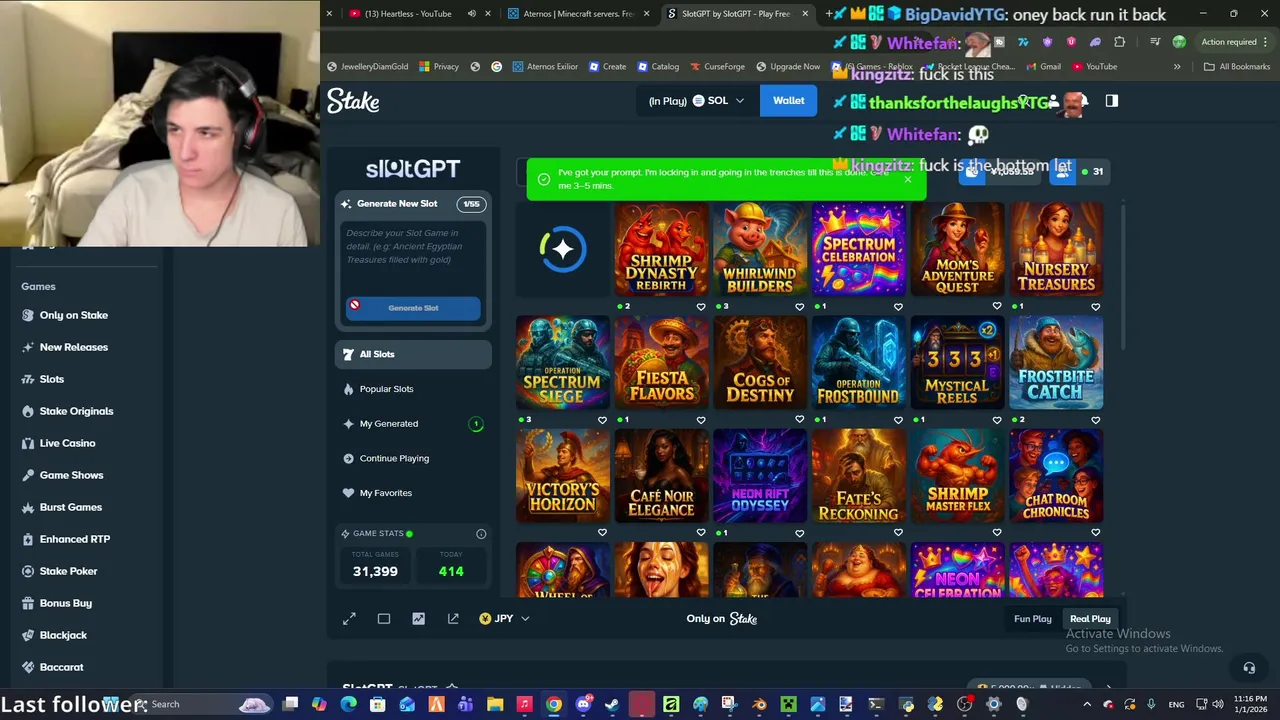Favorite the Nursery Treasures slot

click(1096, 307)
